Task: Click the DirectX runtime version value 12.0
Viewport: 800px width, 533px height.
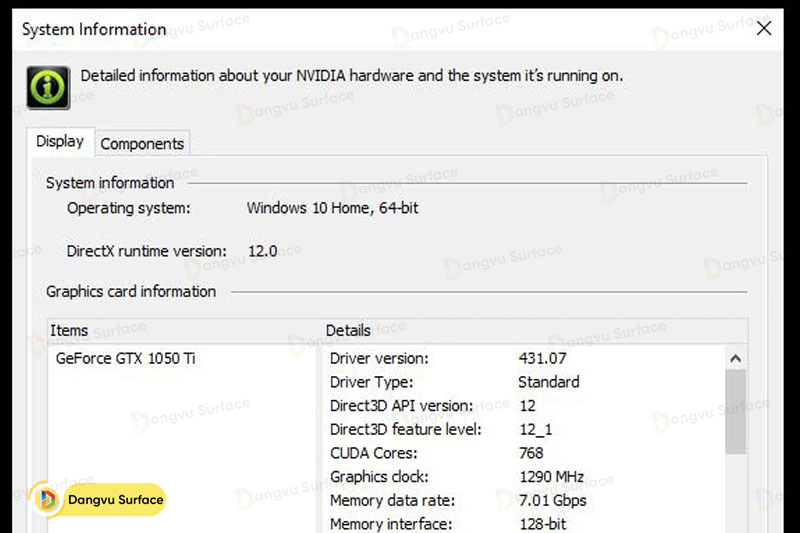Action: click(262, 251)
